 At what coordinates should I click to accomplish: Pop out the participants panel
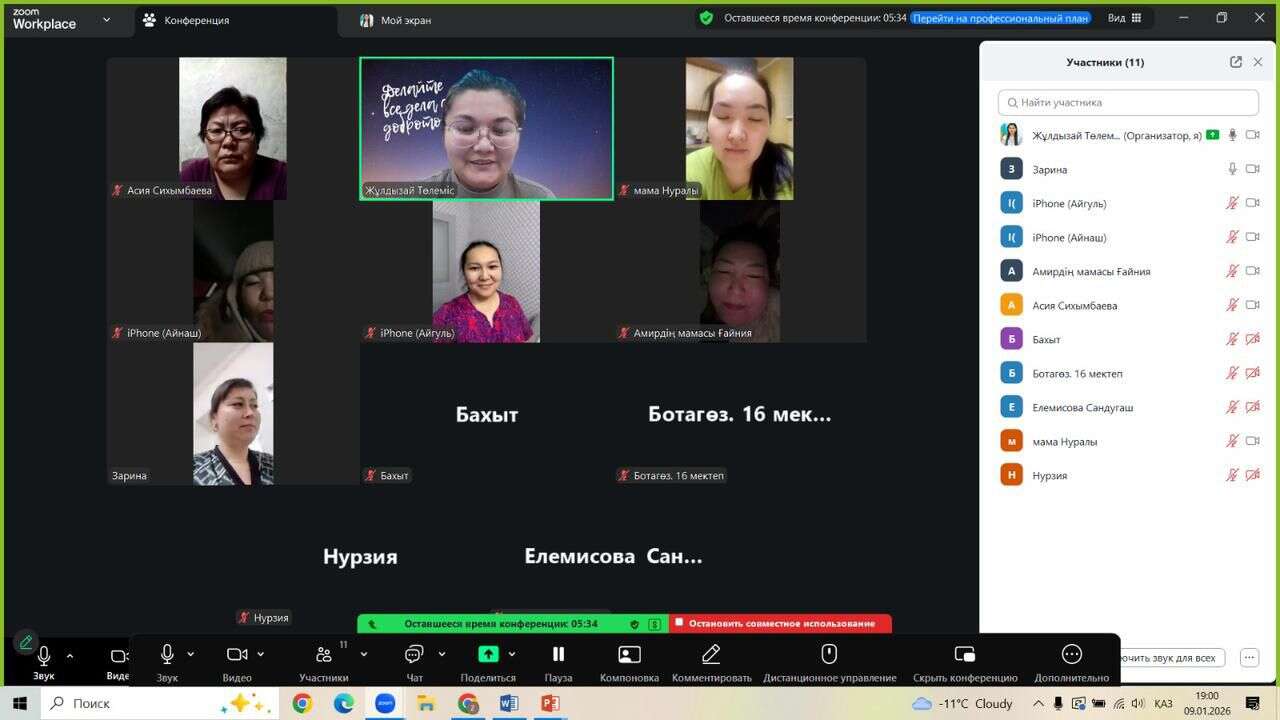point(1236,62)
